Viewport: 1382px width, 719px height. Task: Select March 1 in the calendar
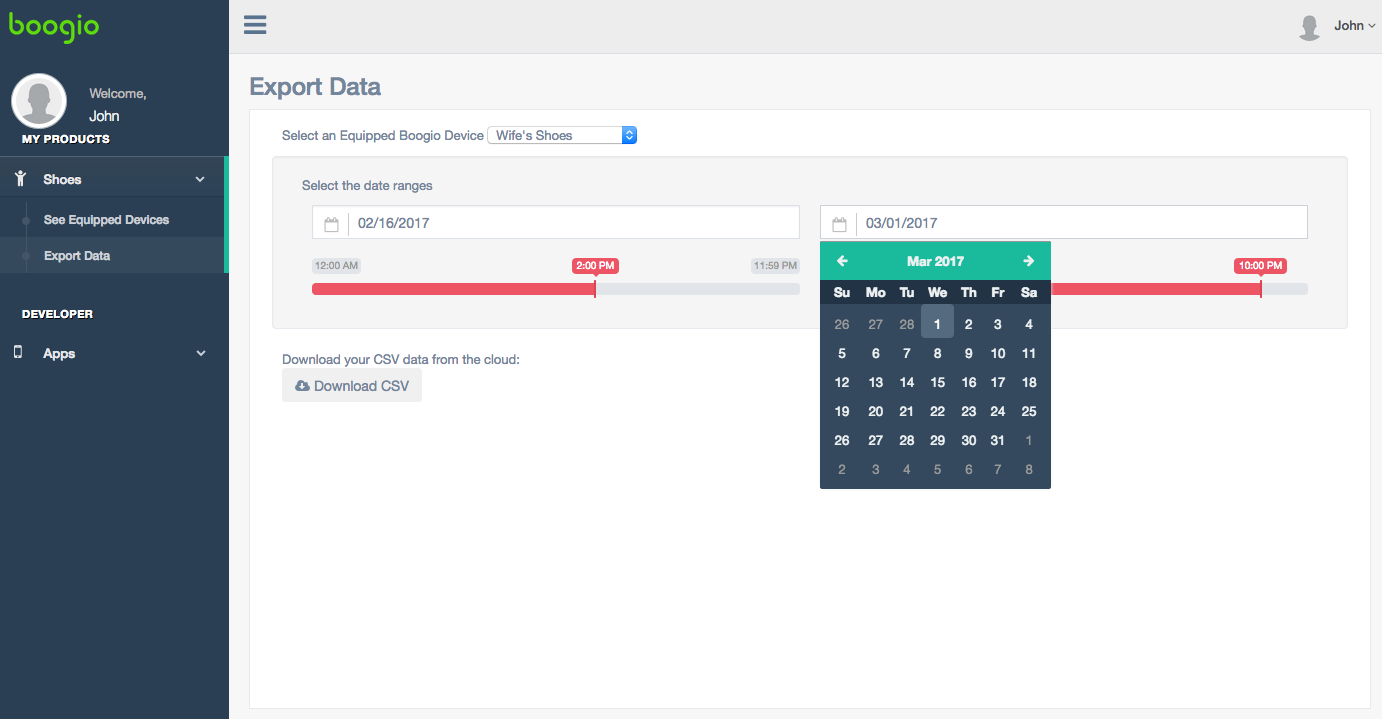click(x=937, y=324)
